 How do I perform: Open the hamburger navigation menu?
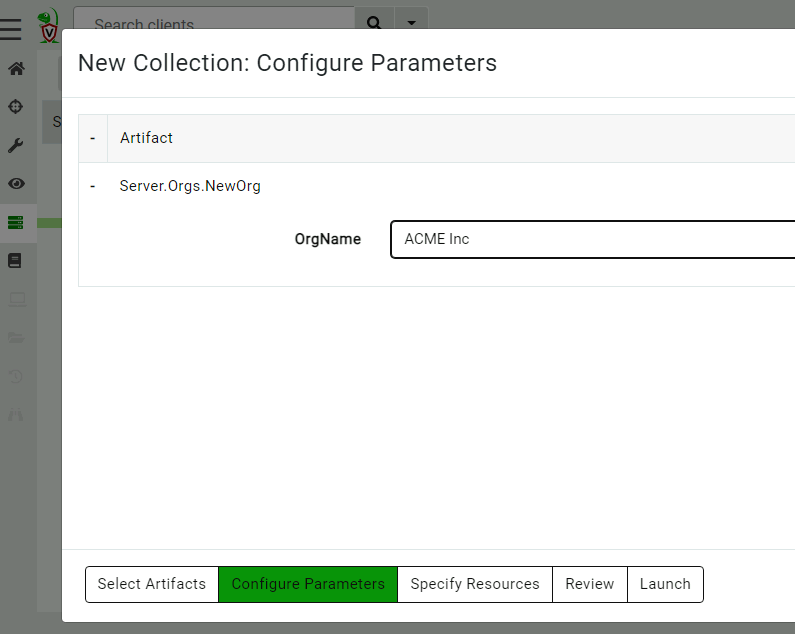click(11, 28)
